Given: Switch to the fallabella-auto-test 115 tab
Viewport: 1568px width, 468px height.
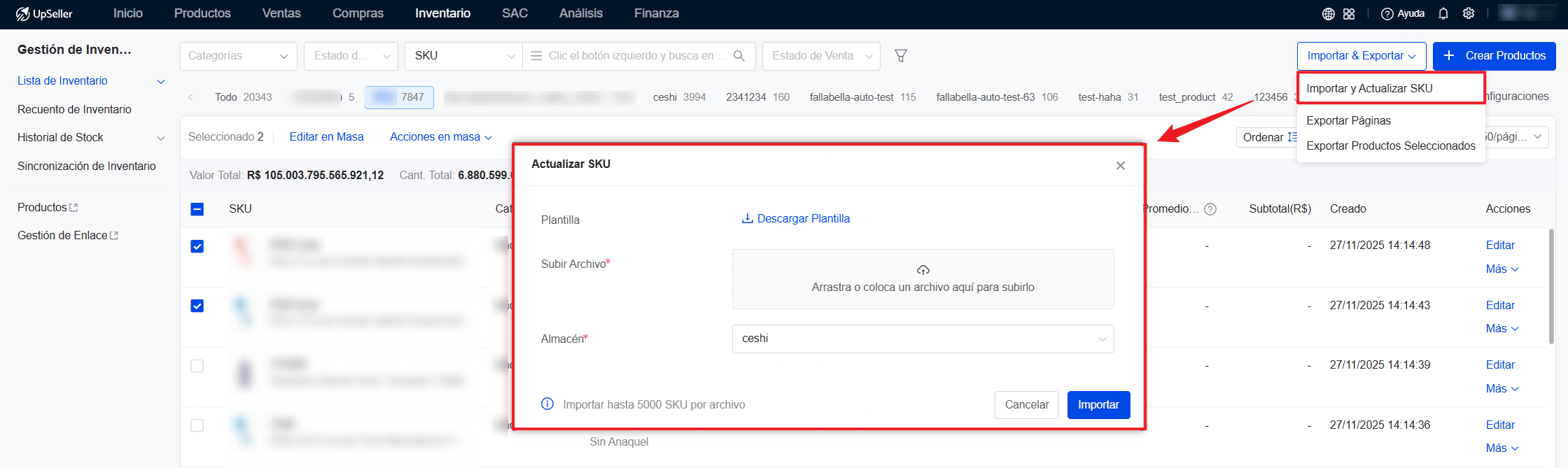Looking at the screenshot, I should click(x=862, y=97).
